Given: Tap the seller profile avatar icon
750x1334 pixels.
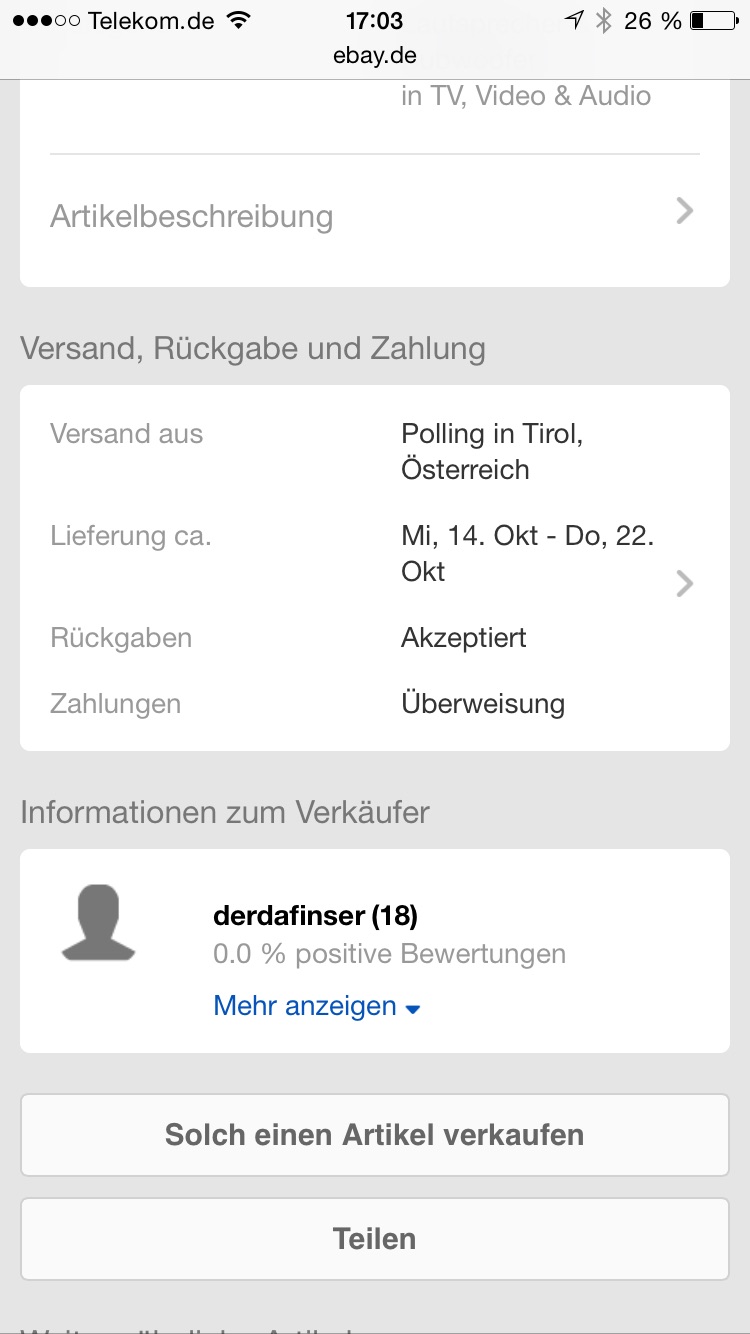Looking at the screenshot, I should click(98, 924).
